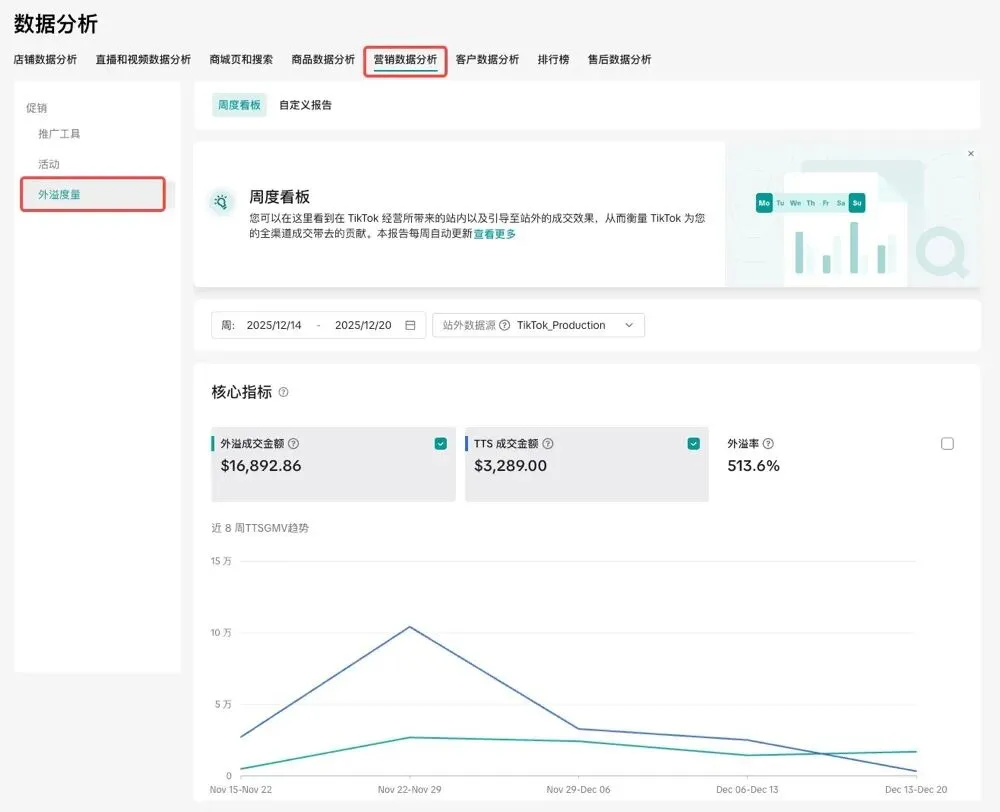Select 活动 in the left sidebar

(x=49, y=164)
